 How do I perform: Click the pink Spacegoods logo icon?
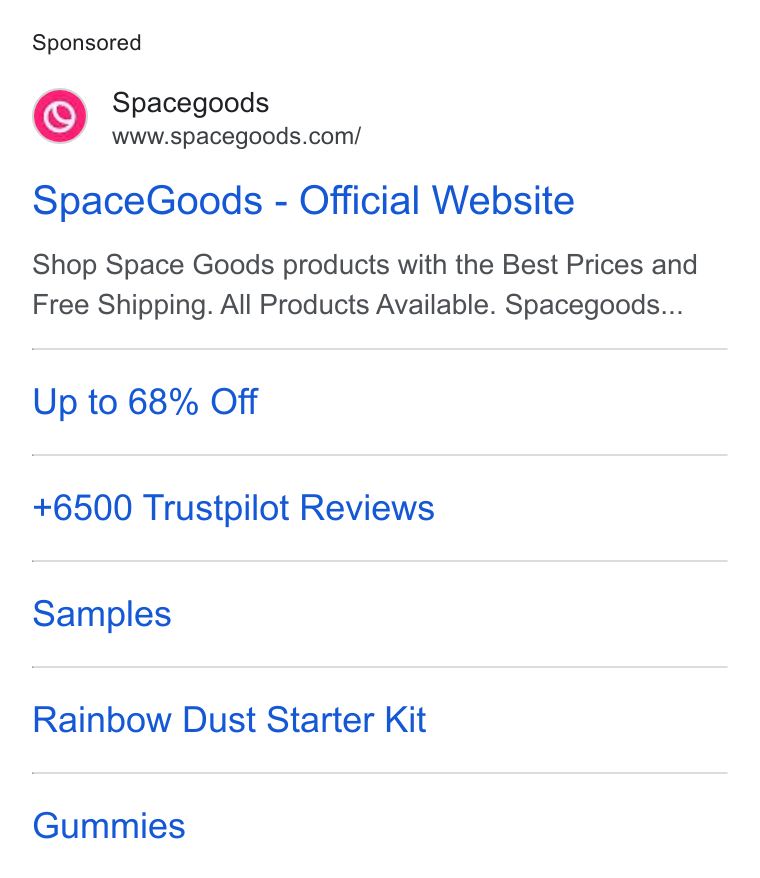click(x=60, y=116)
